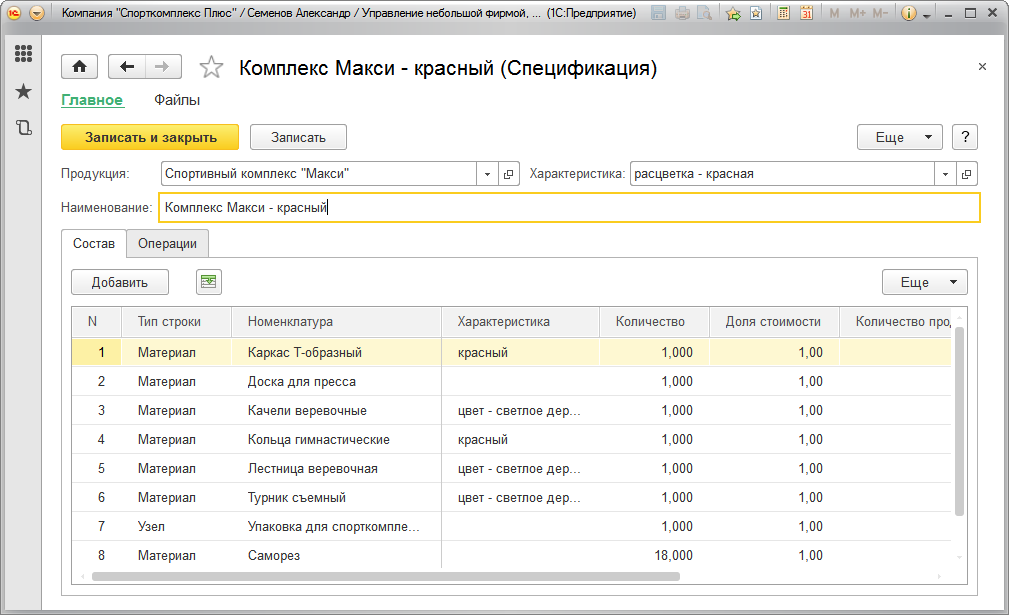This screenshot has height=615, width=1009.
Task: Open Favorites star in left sidebar
Action: (23, 92)
